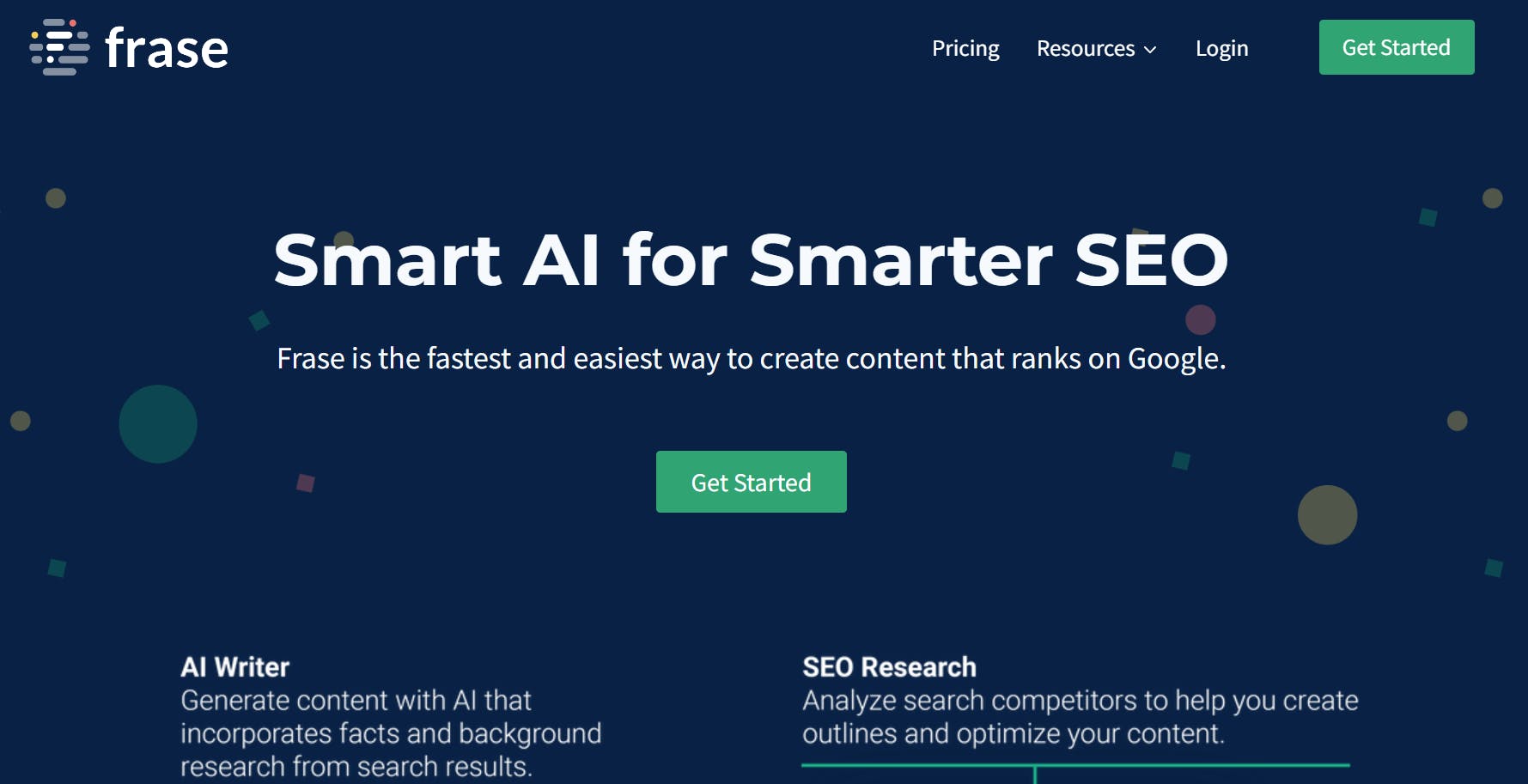Viewport: 1528px width, 784px height.
Task: Click the small pink square decoration
Action: (306, 483)
